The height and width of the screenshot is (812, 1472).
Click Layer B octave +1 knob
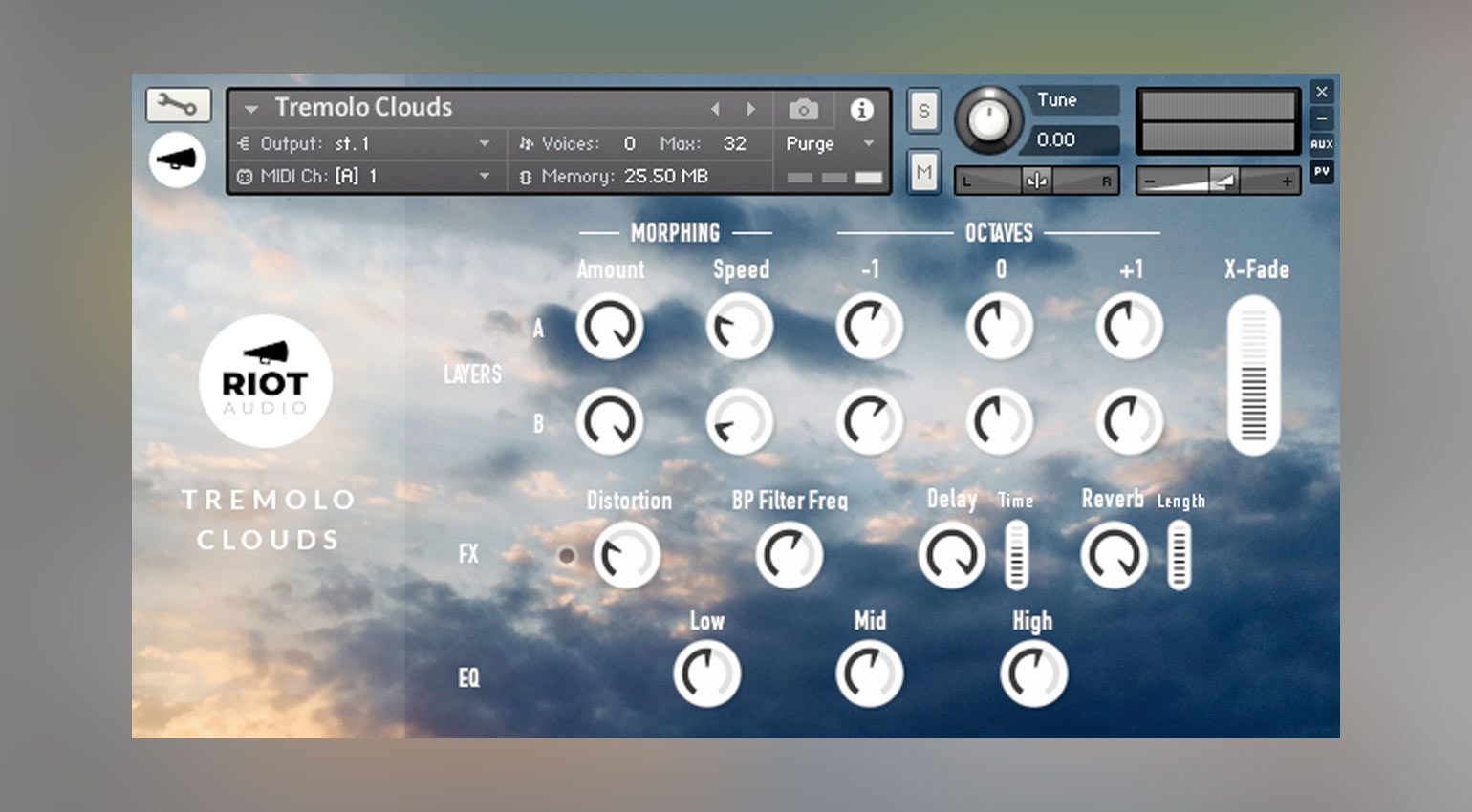point(1130,420)
